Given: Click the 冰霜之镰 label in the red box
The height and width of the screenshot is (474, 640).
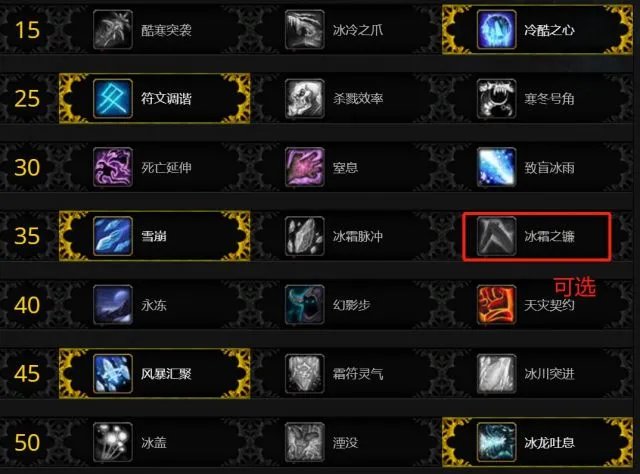Looking at the screenshot, I should point(549,236).
